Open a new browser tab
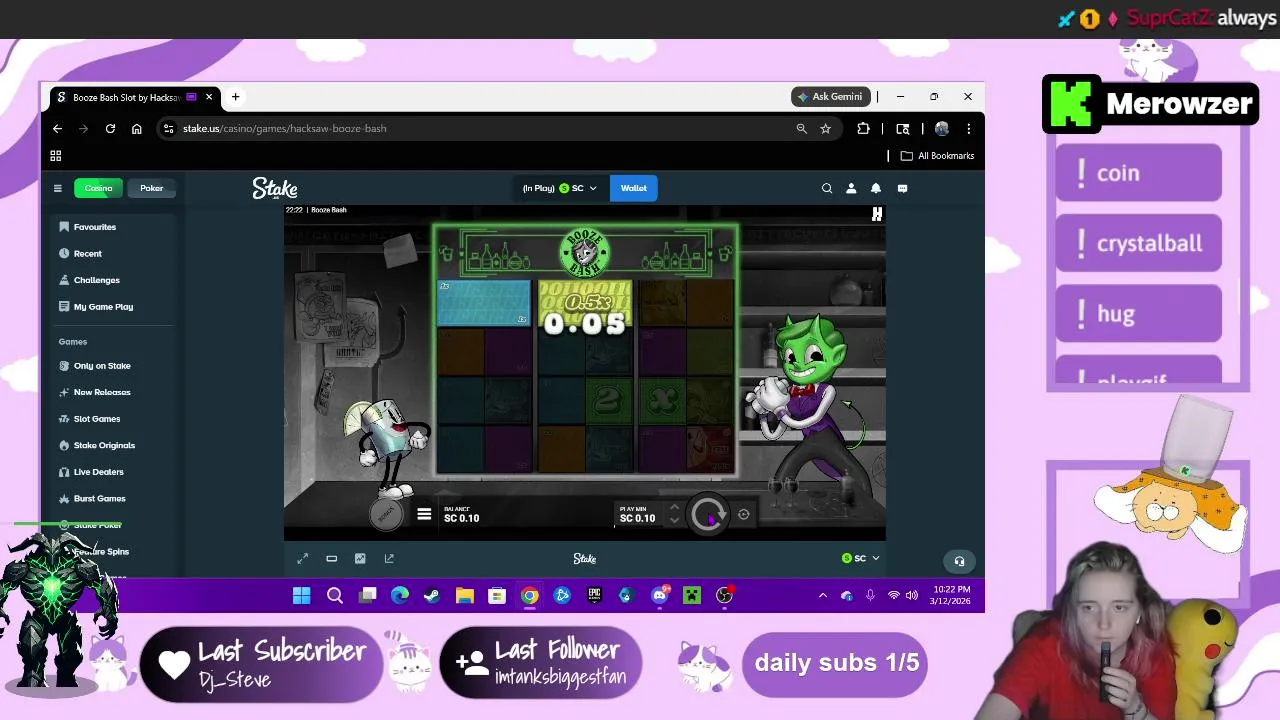This screenshot has height=720, width=1280. (x=235, y=97)
